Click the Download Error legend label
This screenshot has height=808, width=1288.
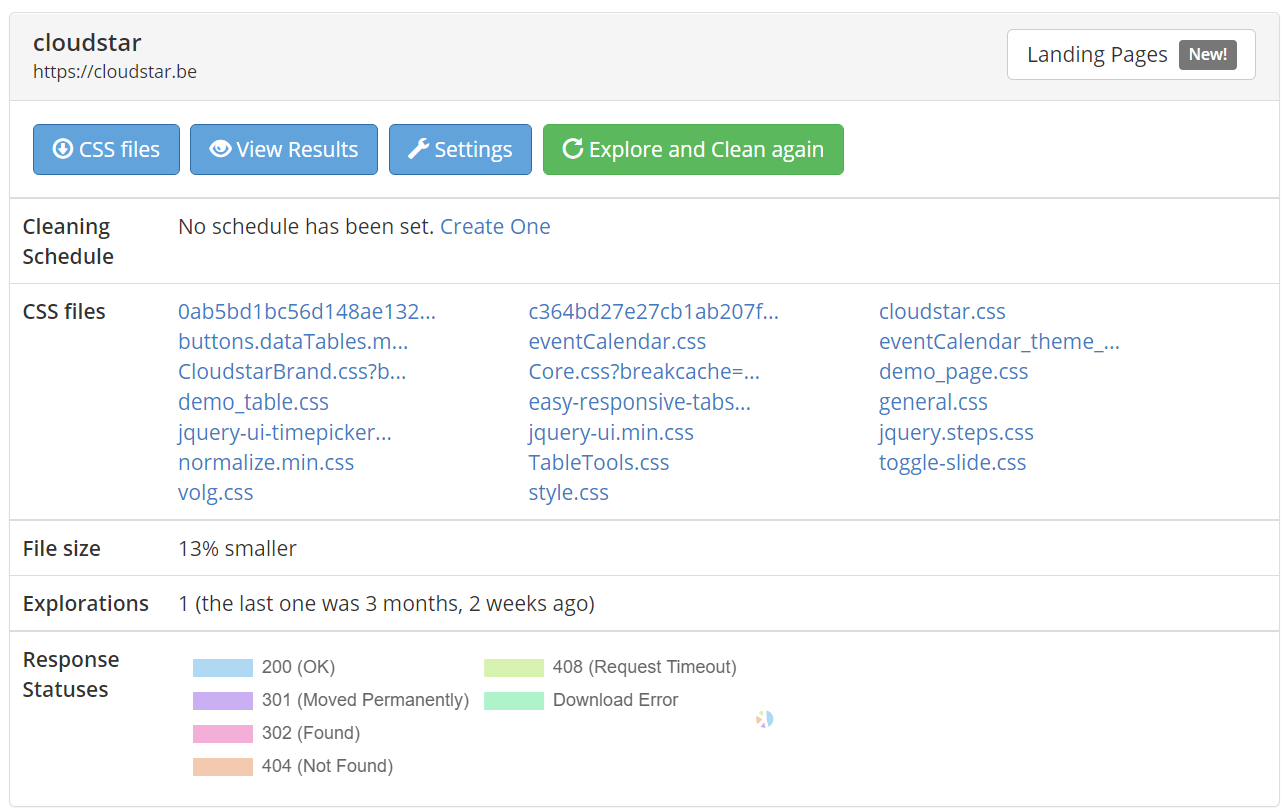tap(615, 700)
